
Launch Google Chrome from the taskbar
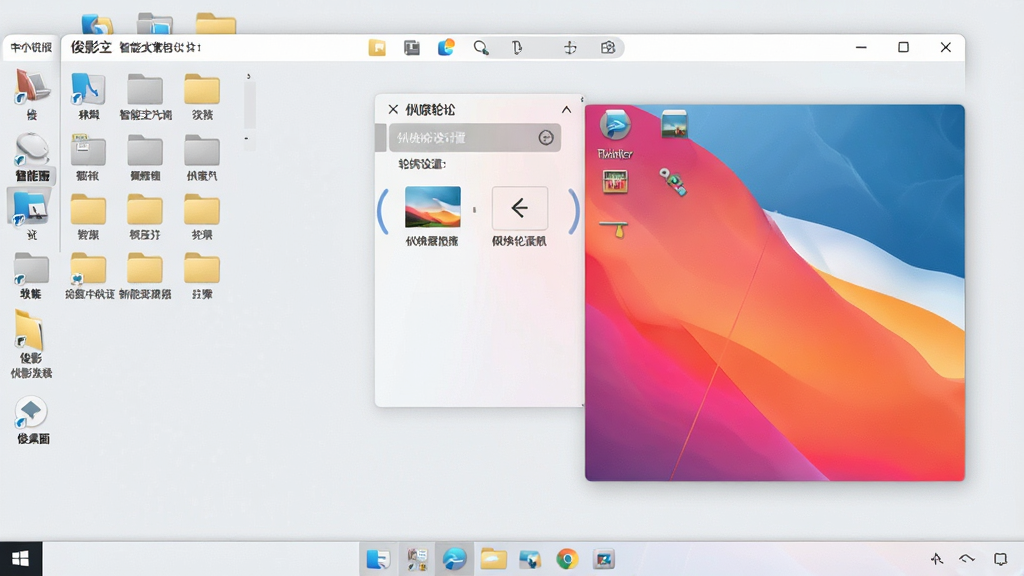pos(567,559)
